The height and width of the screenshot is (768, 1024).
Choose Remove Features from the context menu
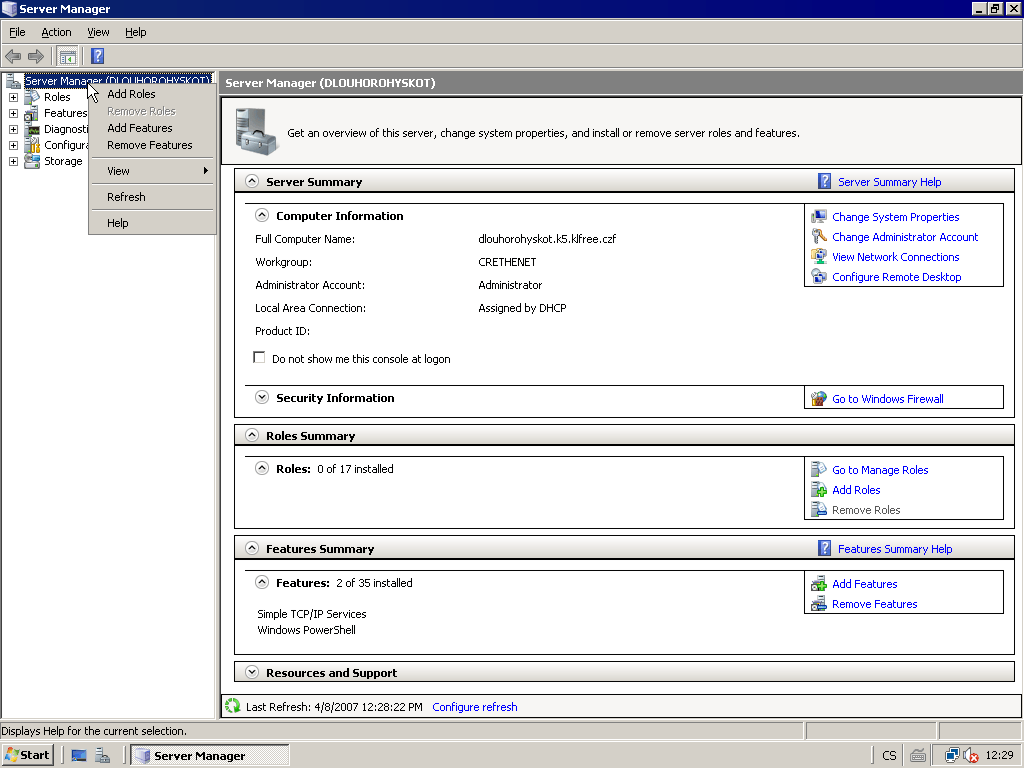[152, 145]
